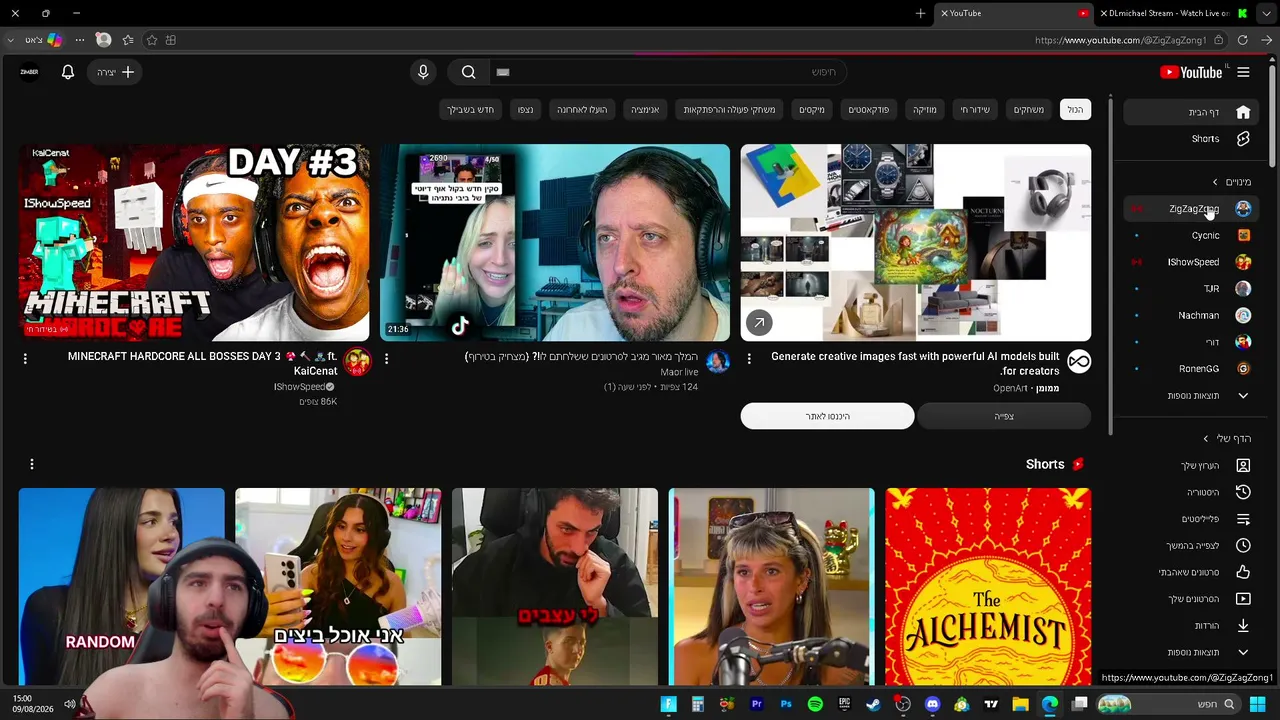1280x720 pixels.
Task: Open Discord from the taskbar
Action: pos(932,704)
